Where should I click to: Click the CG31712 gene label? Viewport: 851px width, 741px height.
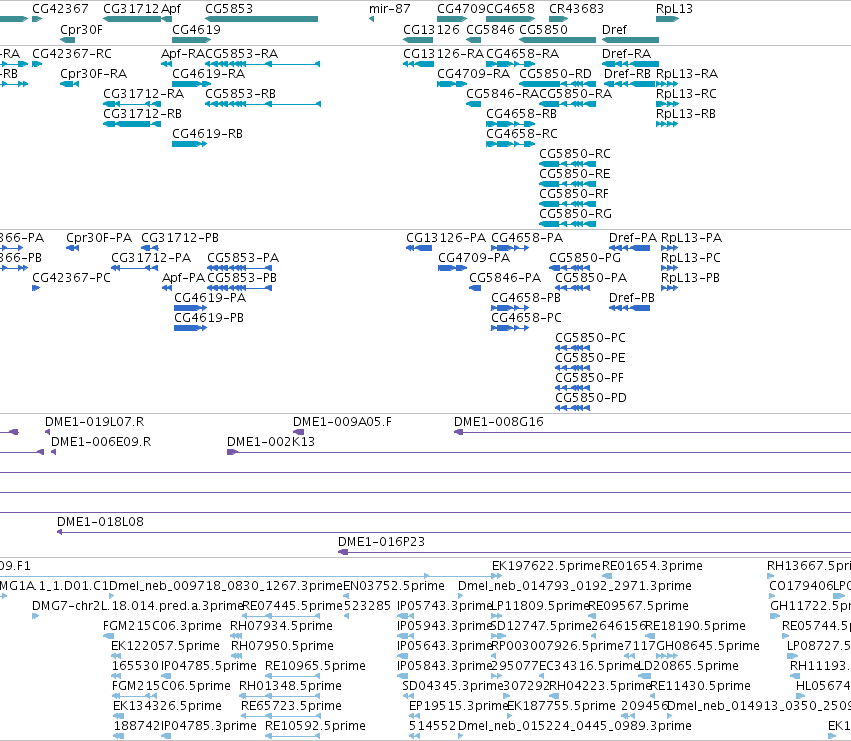coord(131,9)
